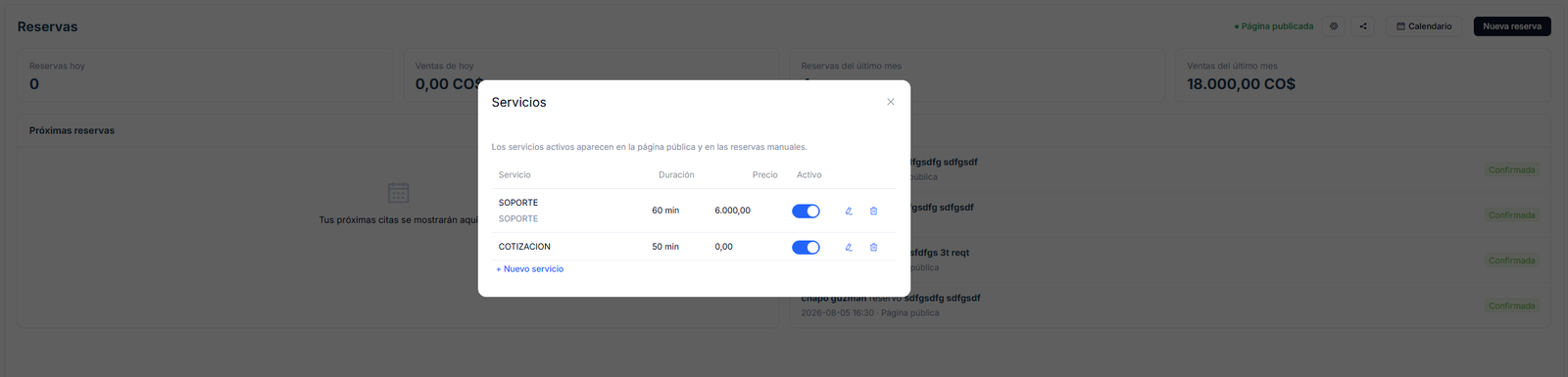Delete the SOPORTE service
Screen dimensions: 1568x377
[873, 211]
